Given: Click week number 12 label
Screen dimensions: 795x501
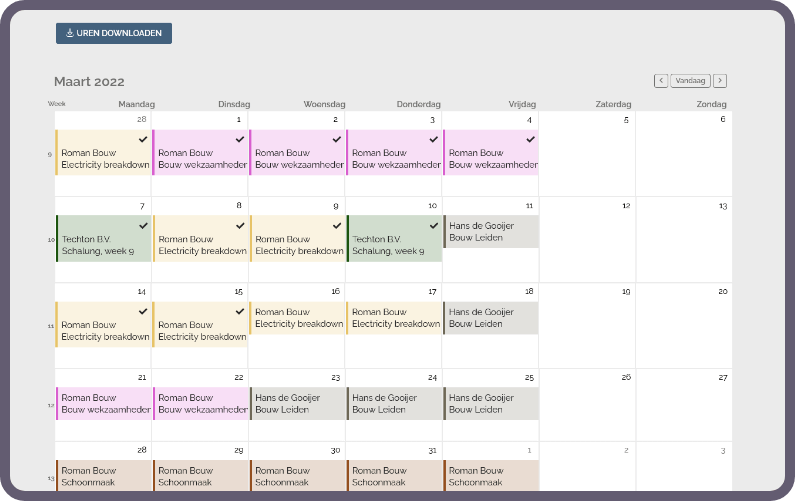Looking at the screenshot, I should 51,405.
